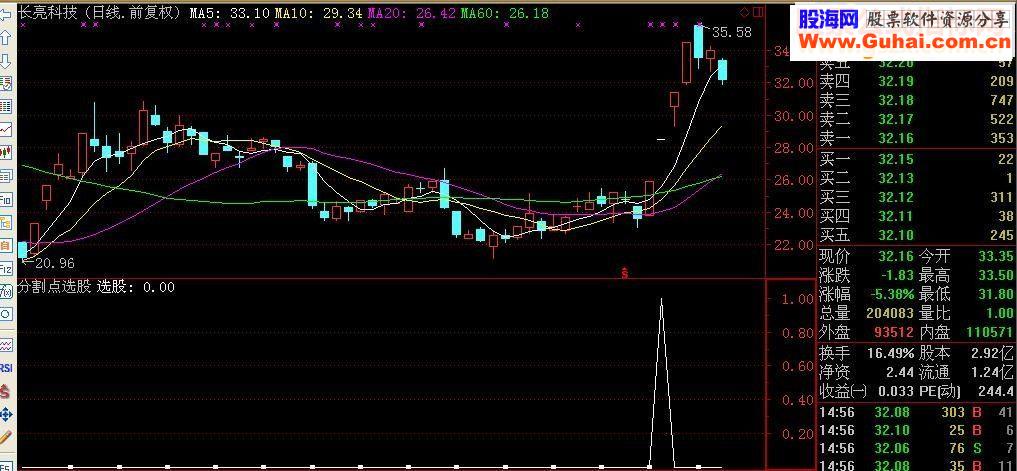Select the four-way move arrows icon

[5, 413]
